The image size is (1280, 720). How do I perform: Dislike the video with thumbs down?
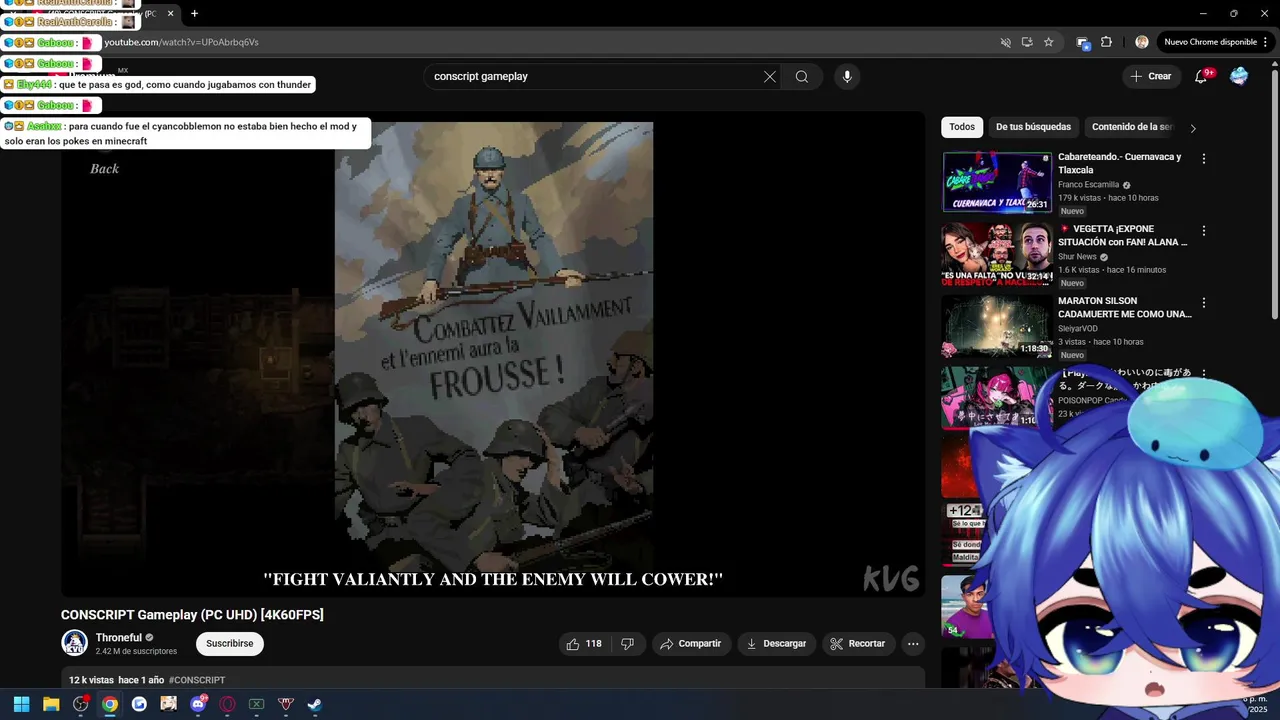[628, 644]
